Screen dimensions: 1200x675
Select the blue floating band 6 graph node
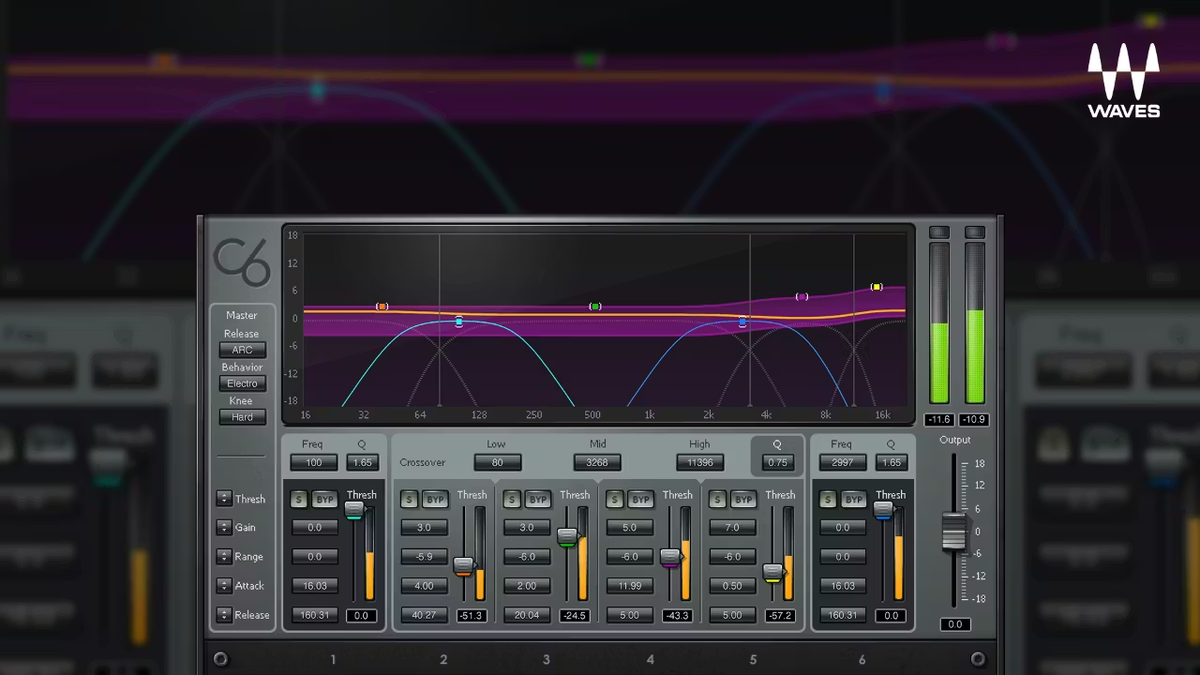[742, 322]
